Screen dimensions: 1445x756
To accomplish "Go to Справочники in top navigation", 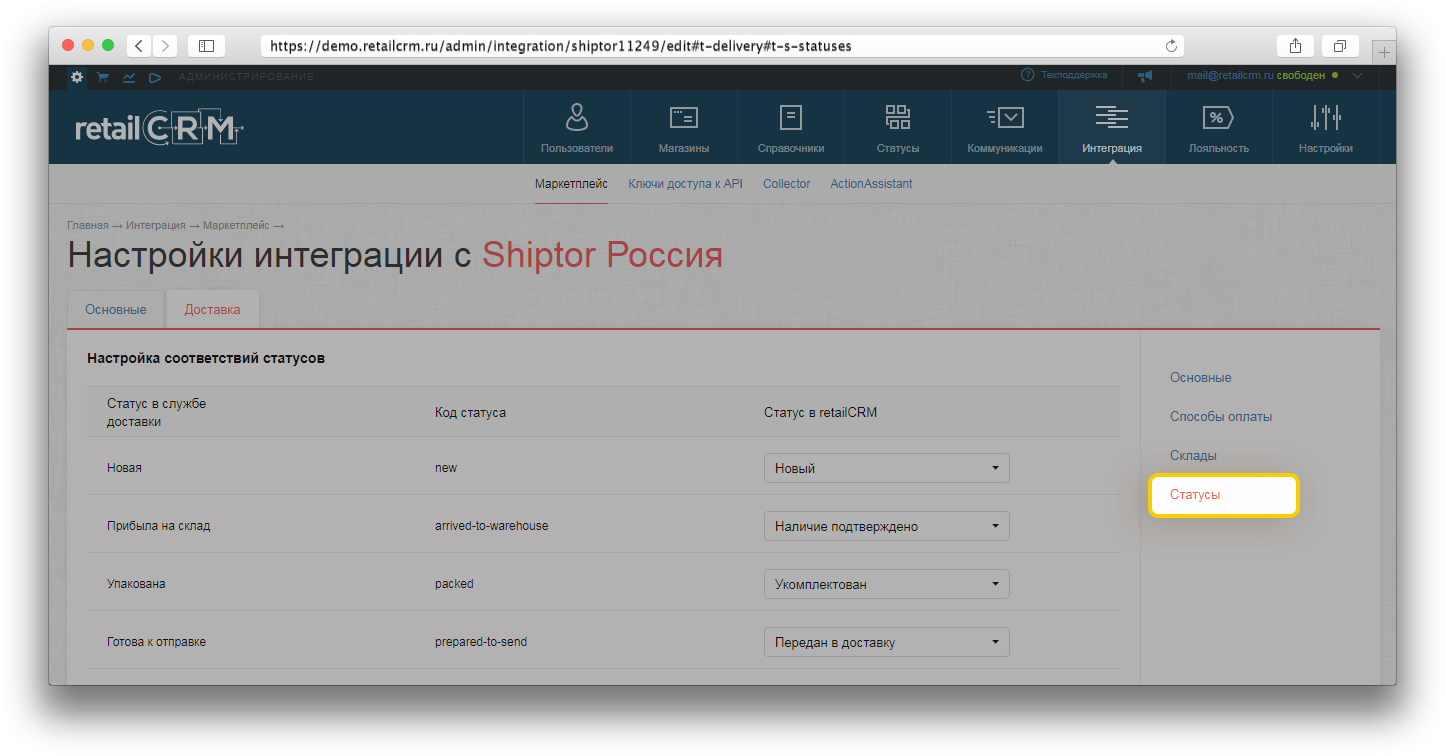I will coord(790,118).
